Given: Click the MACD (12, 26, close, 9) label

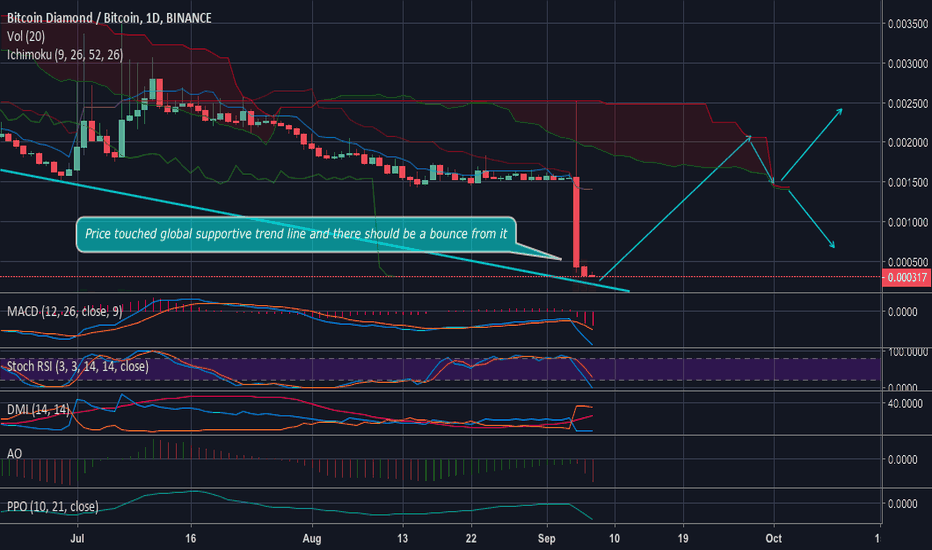Looking at the screenshot, I should 64,311.
